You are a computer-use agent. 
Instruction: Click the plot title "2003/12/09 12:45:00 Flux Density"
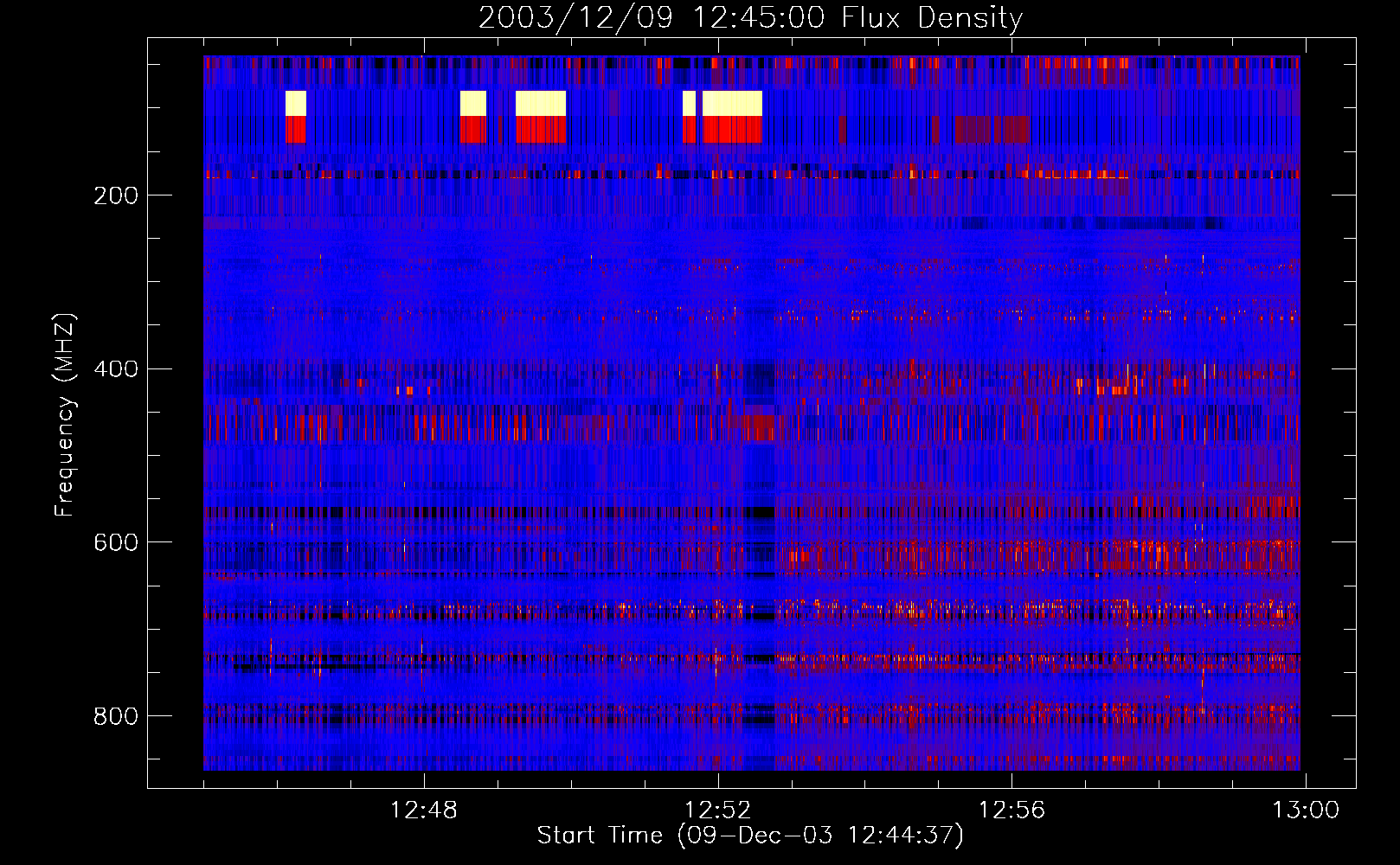750,17
